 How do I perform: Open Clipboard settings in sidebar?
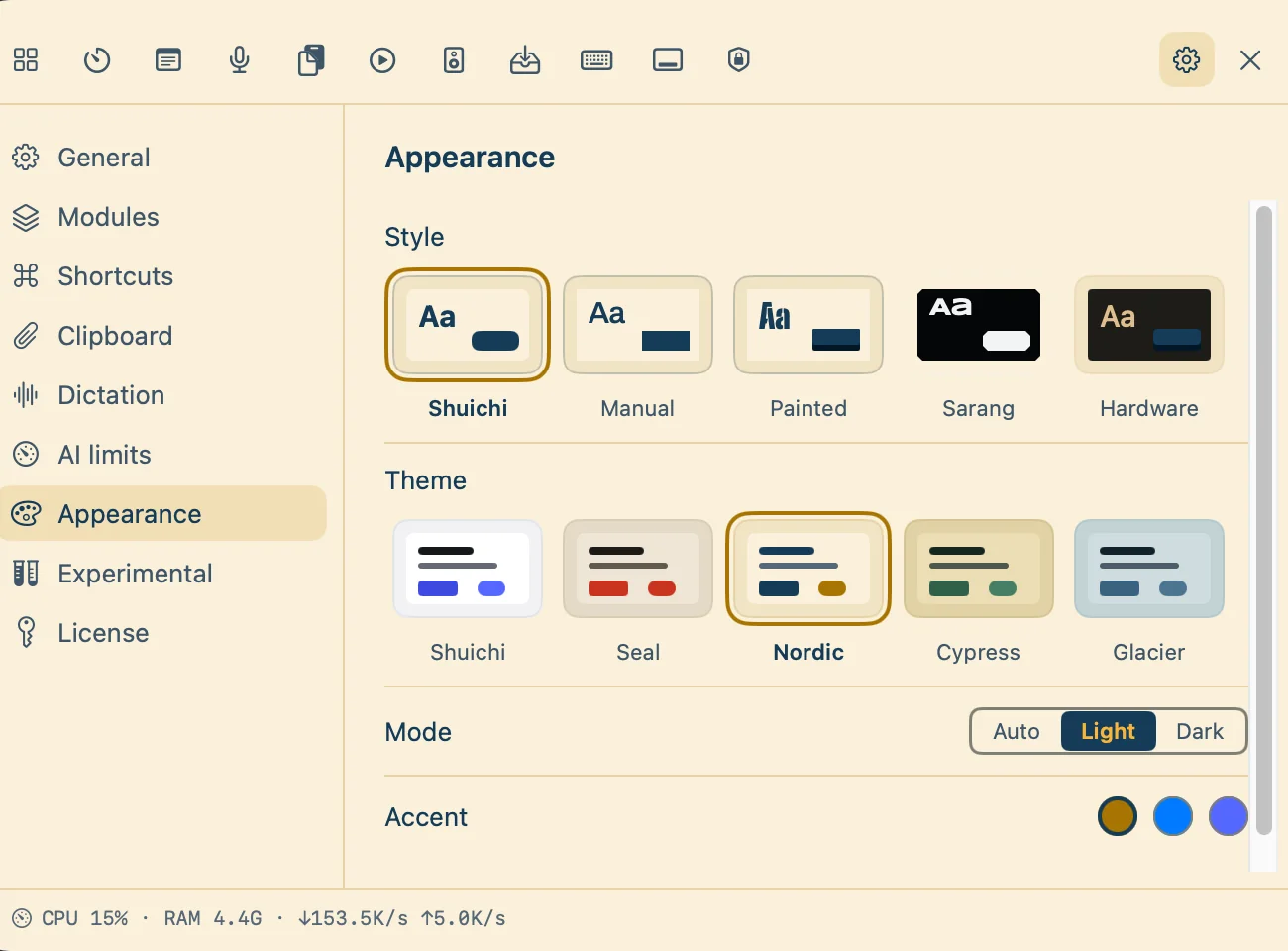163,336
